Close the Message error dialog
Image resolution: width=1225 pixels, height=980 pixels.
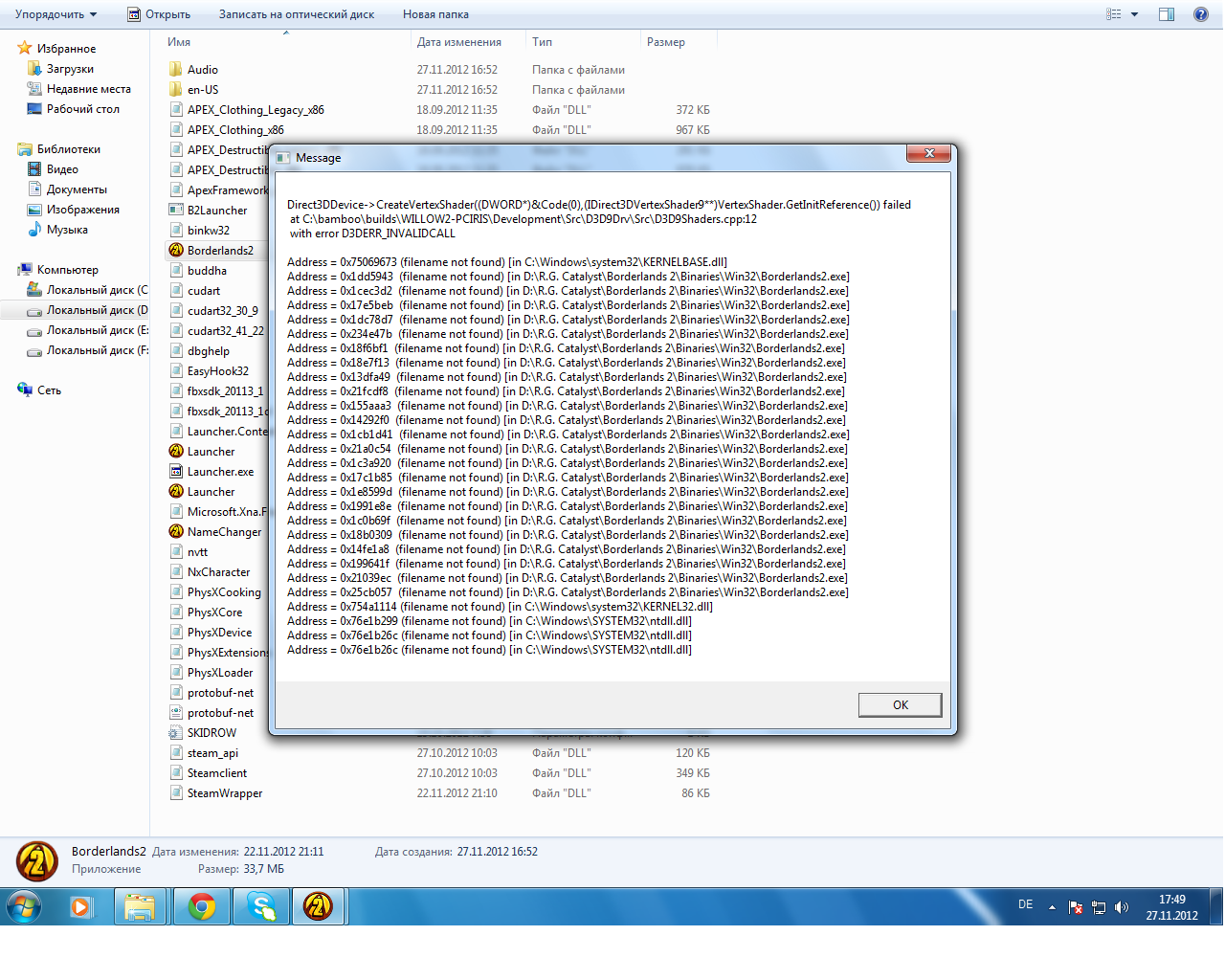pyautogui.click(x=928, y=153)
